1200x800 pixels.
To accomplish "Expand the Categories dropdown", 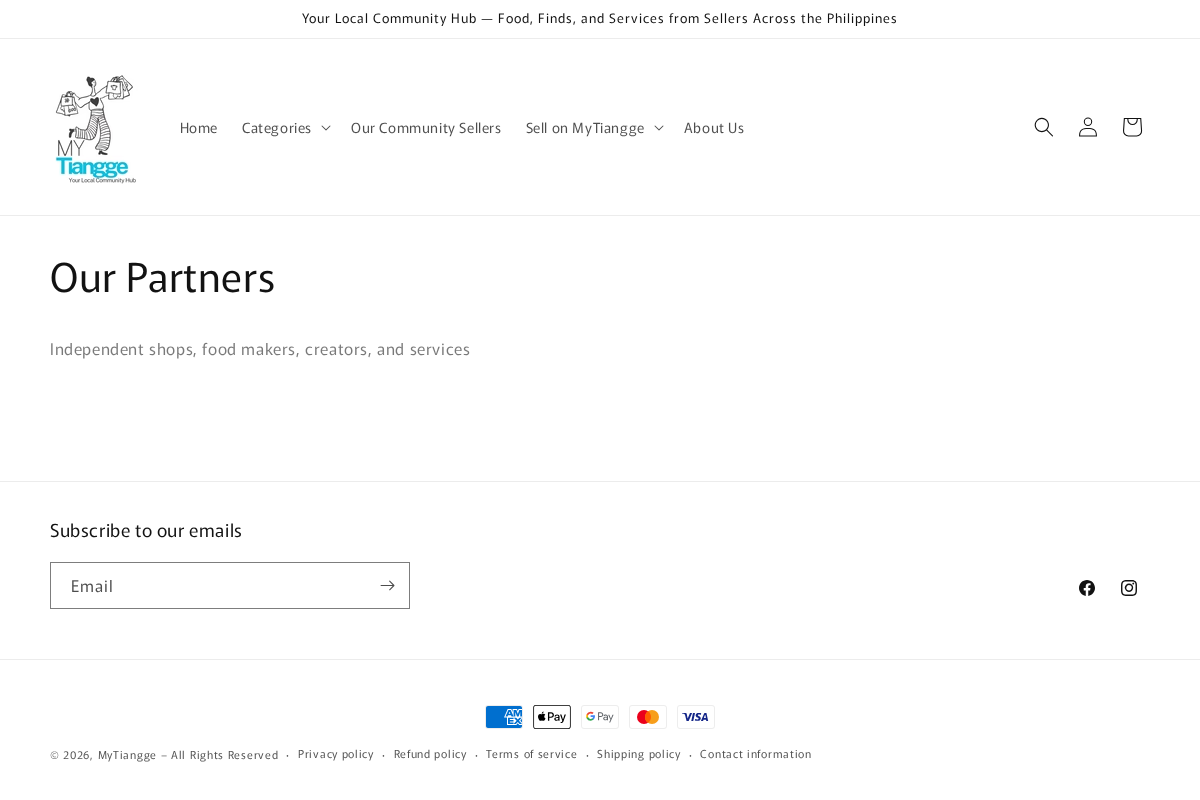I will (277, 127).
